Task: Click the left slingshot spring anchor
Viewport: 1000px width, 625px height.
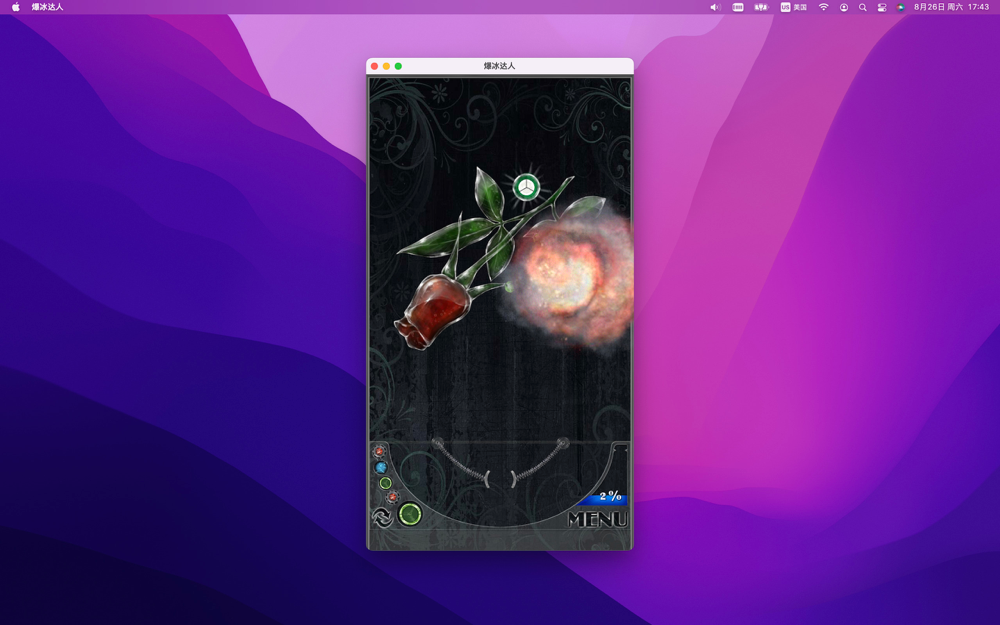Action: click(438, 442)
